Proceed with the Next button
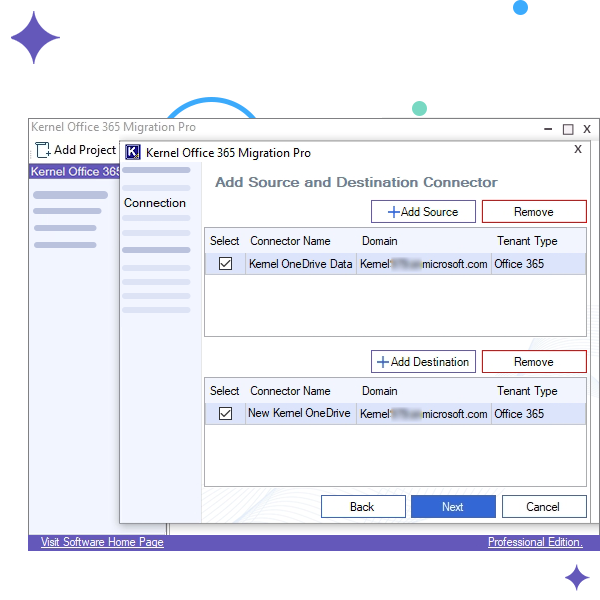 453,507
